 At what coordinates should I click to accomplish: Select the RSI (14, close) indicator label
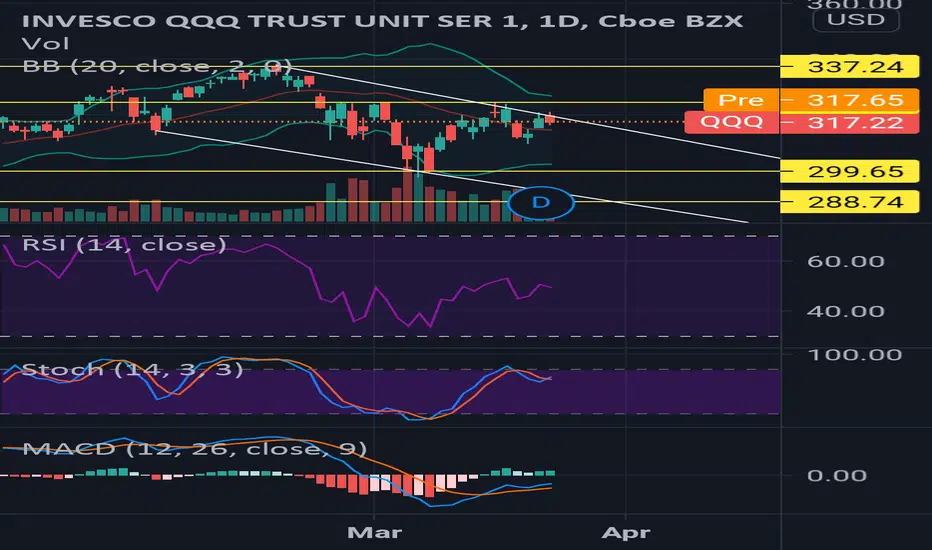pos(124,244)
